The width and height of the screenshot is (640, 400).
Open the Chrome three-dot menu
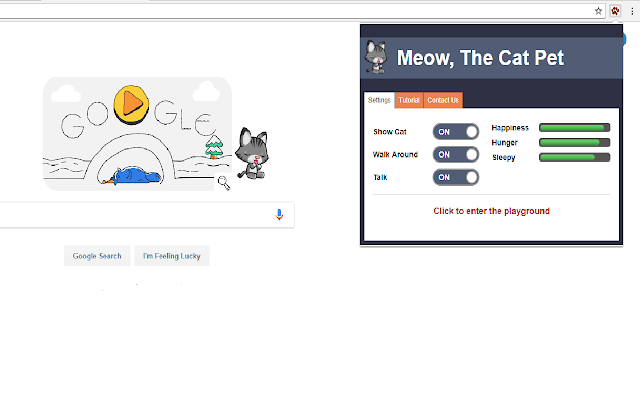[x=632, y=11]
